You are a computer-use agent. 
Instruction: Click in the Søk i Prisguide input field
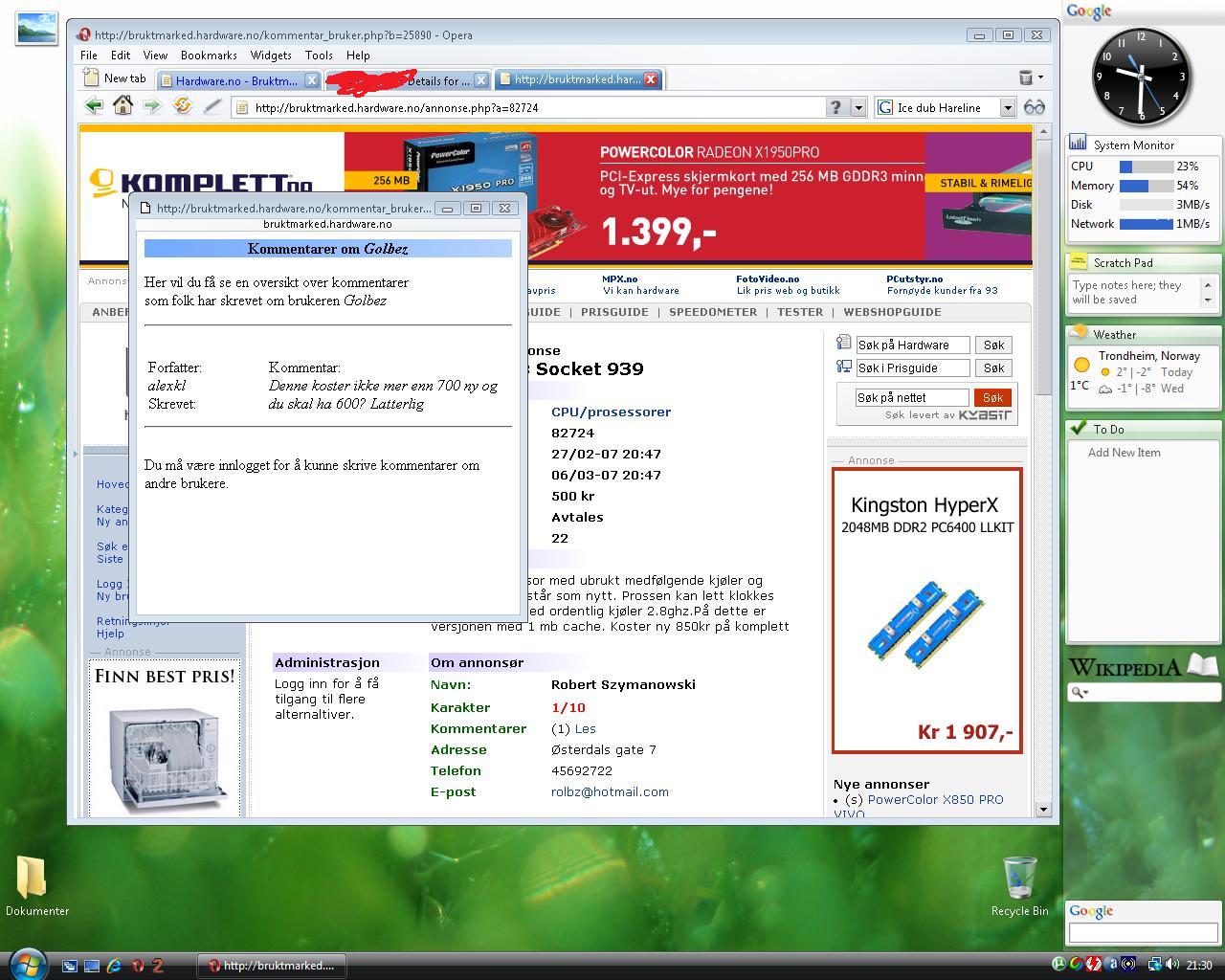[x=912, y=367]
